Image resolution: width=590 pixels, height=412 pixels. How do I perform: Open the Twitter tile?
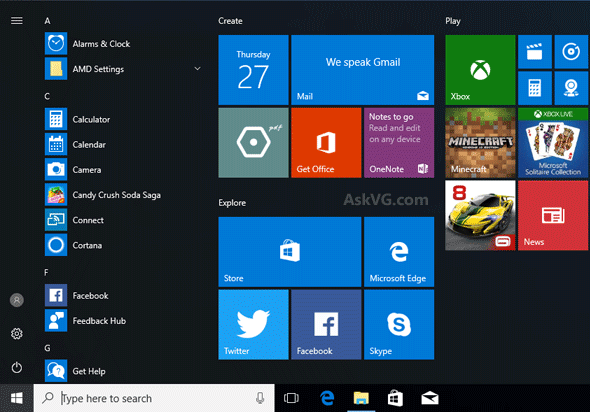253,324
